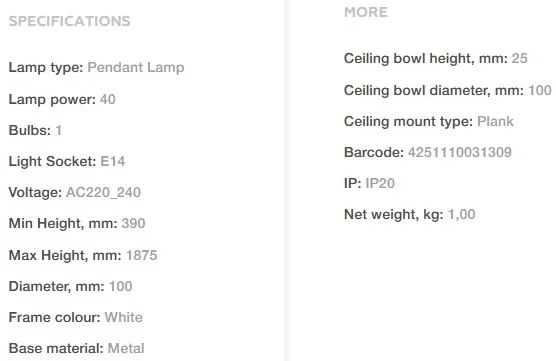Click the Net weight value 1,00
Viewport: 556px width, 361px height.
pos(461,214)
